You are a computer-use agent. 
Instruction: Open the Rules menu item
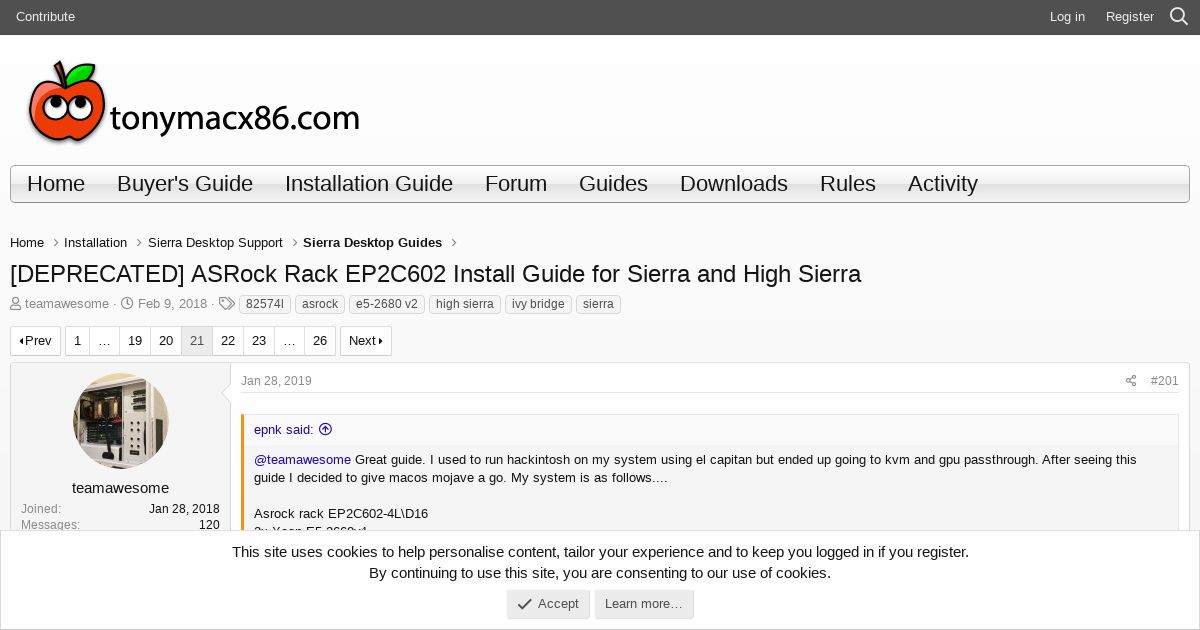[848, 184]
